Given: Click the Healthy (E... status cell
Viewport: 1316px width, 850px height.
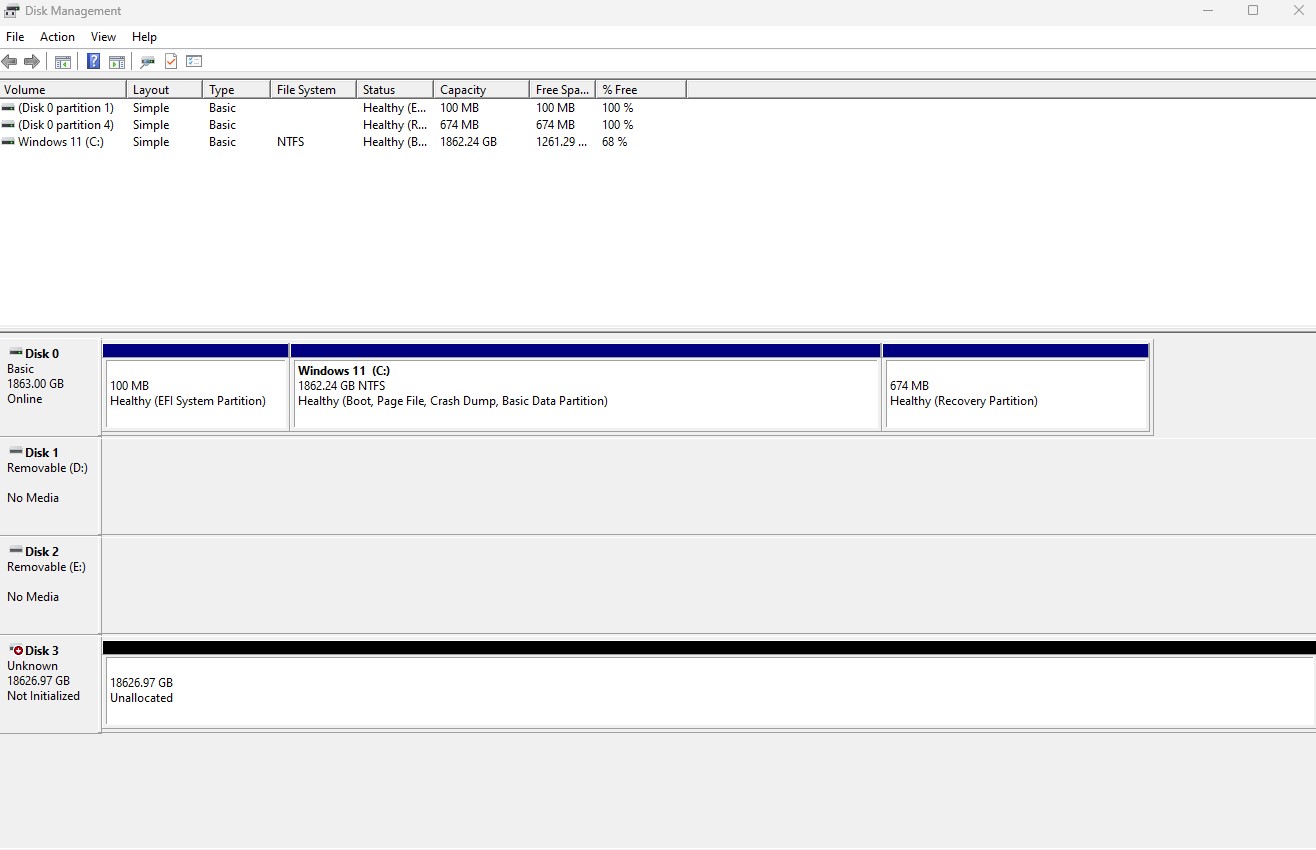Looking at the screenshot, I should pos(395,108).
